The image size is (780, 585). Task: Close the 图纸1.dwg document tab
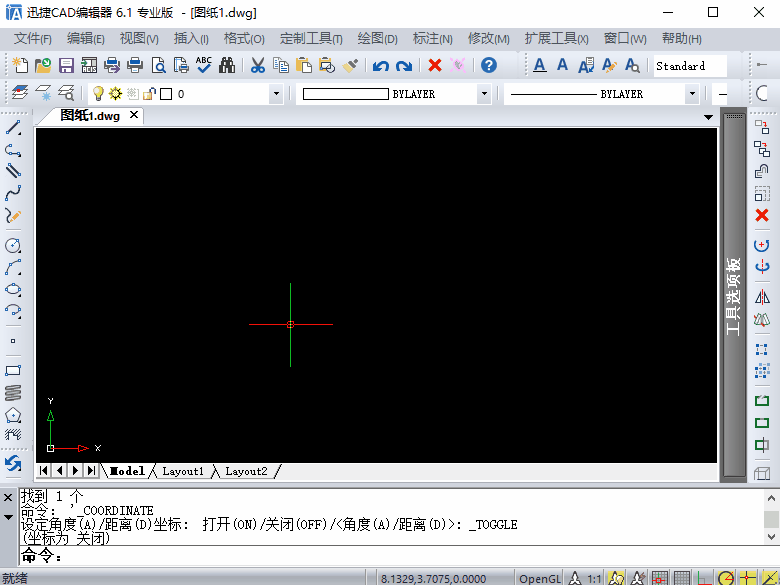(134, 115)
